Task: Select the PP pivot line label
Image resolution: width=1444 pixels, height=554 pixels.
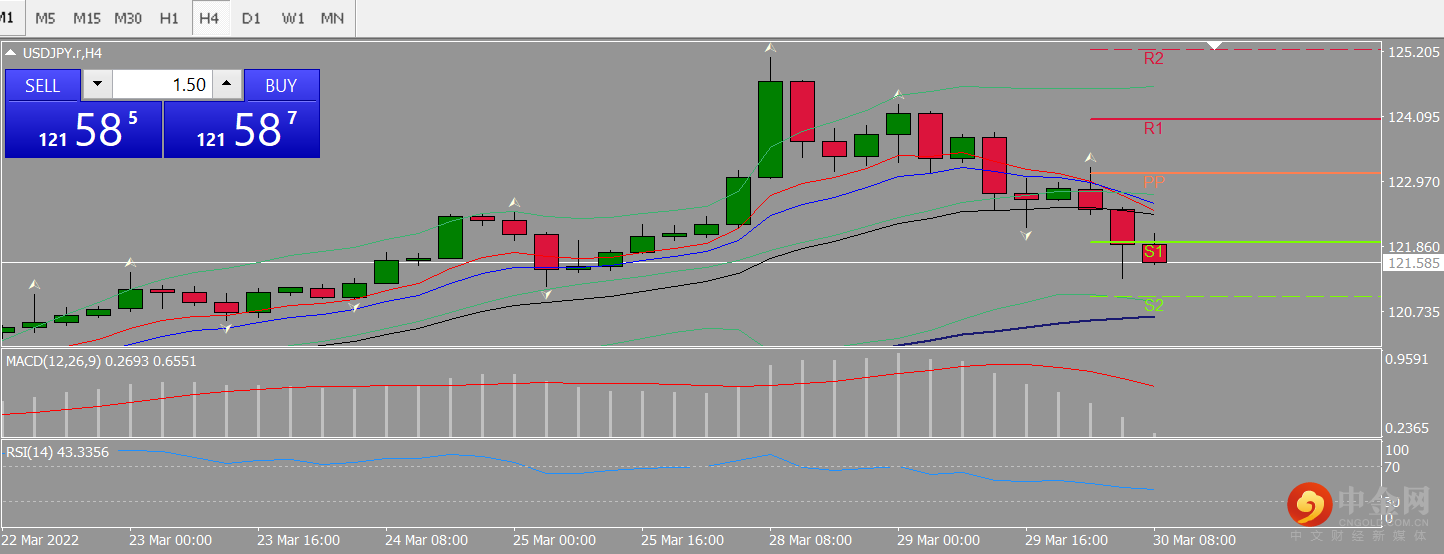Action: 1154,182
